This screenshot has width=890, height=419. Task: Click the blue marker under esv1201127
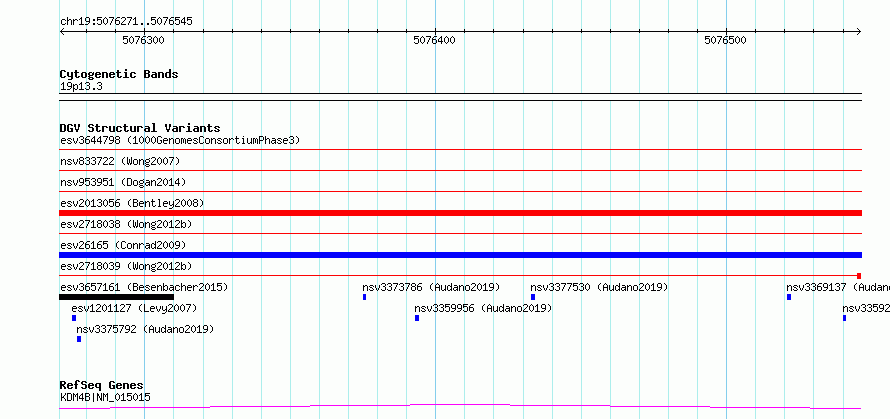tap(74, 318)
